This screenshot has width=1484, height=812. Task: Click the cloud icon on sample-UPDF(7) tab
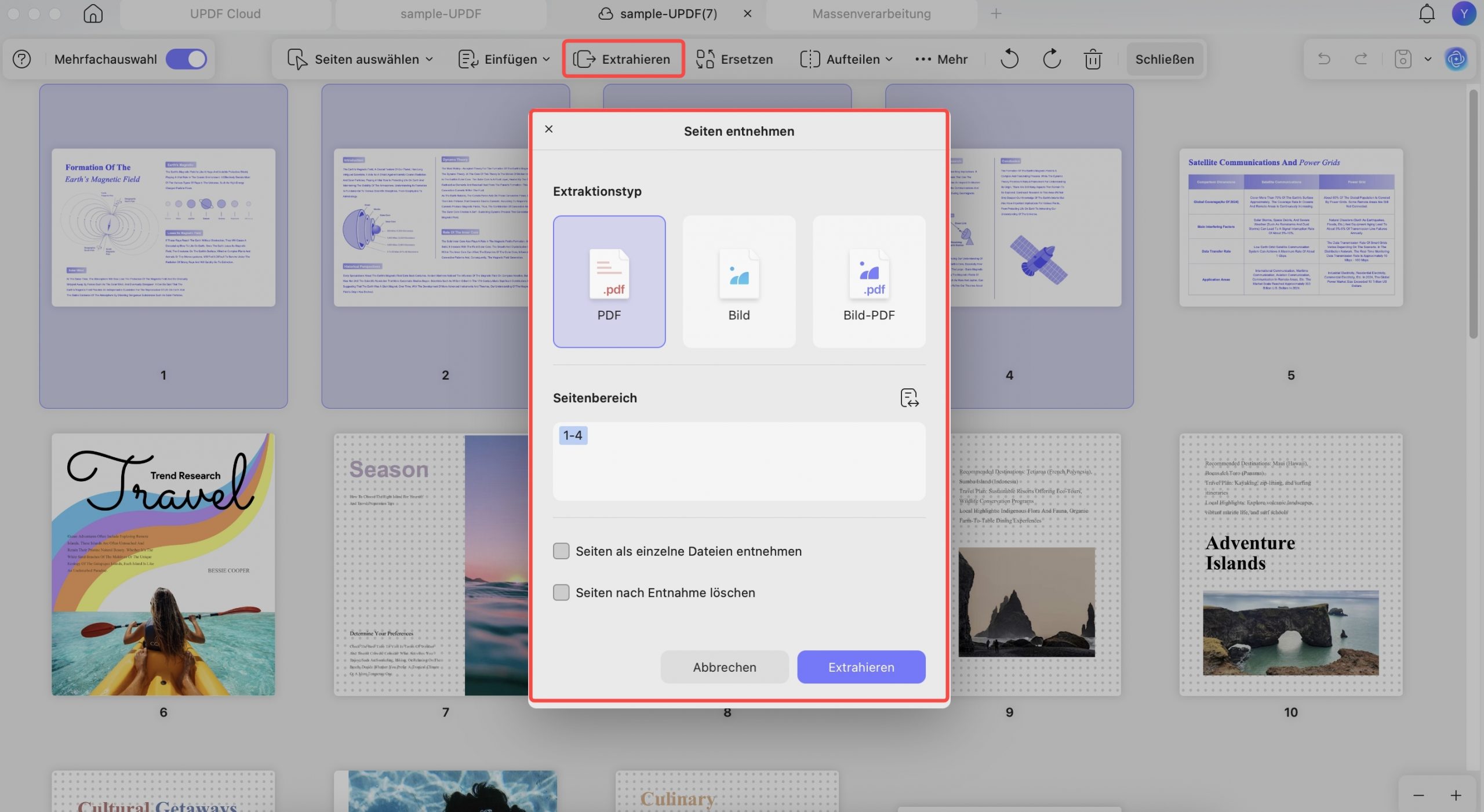606,13
